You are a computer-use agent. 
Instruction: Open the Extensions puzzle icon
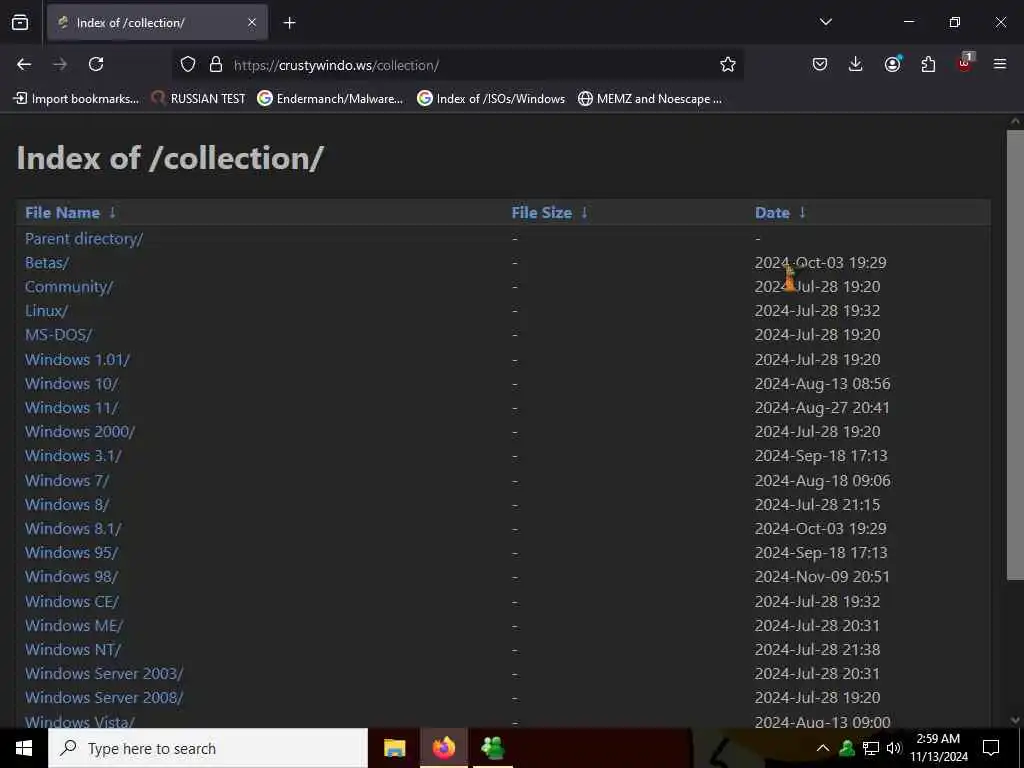[928, 64]
